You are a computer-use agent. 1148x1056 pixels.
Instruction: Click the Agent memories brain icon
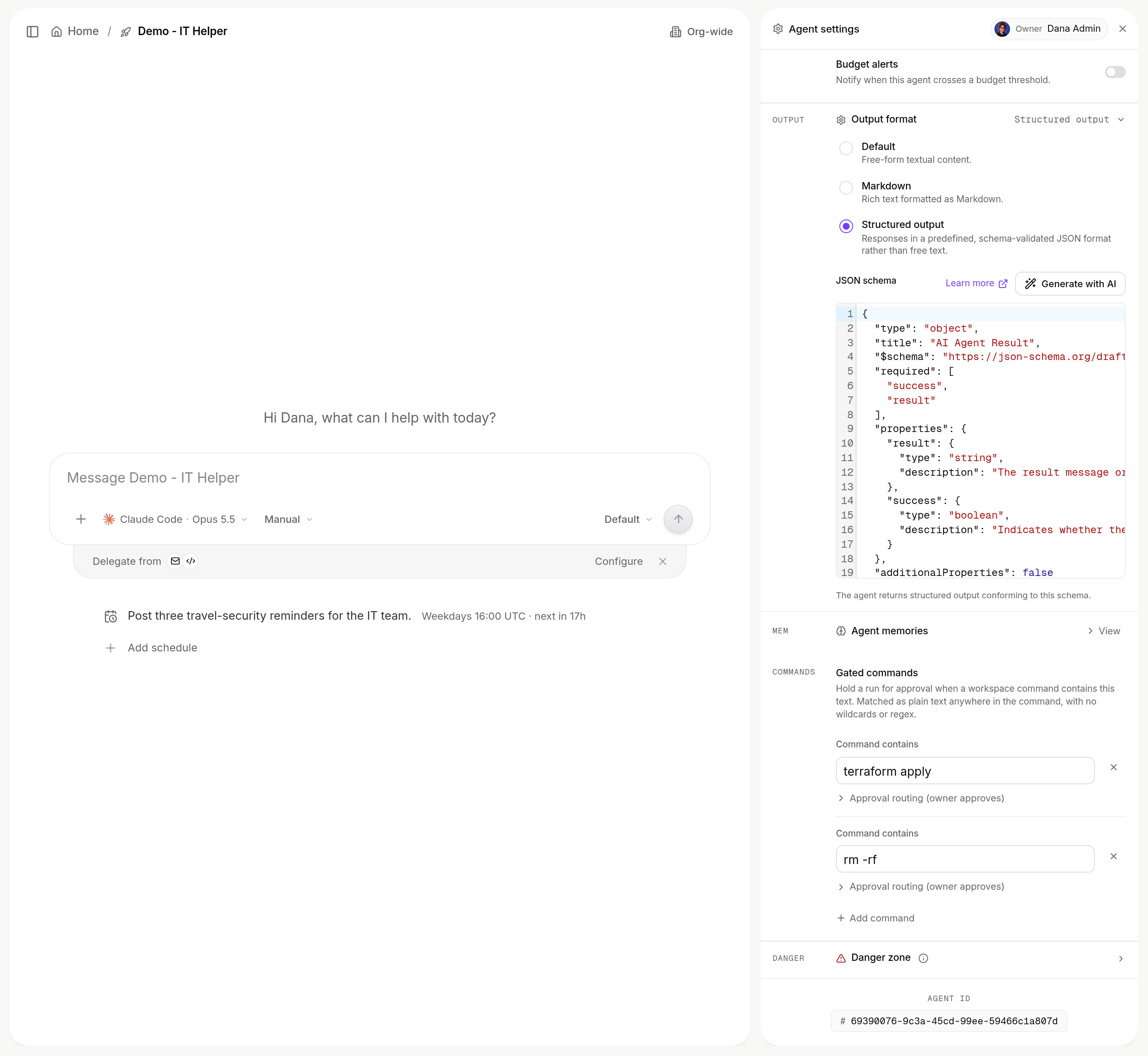841,631
